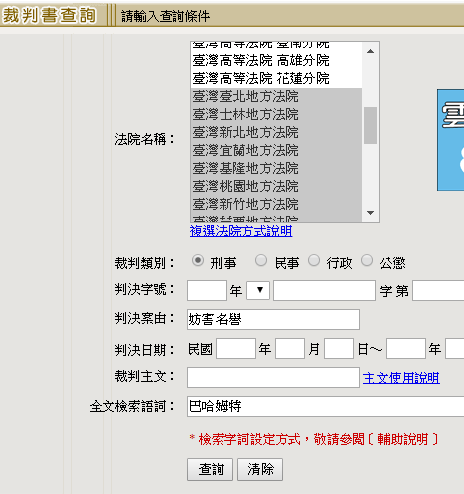Viewport: 464px width, 494px height.
Task: Select 臺灣高等法院 花蓮分院 in the list
Action: pos(276,79)
